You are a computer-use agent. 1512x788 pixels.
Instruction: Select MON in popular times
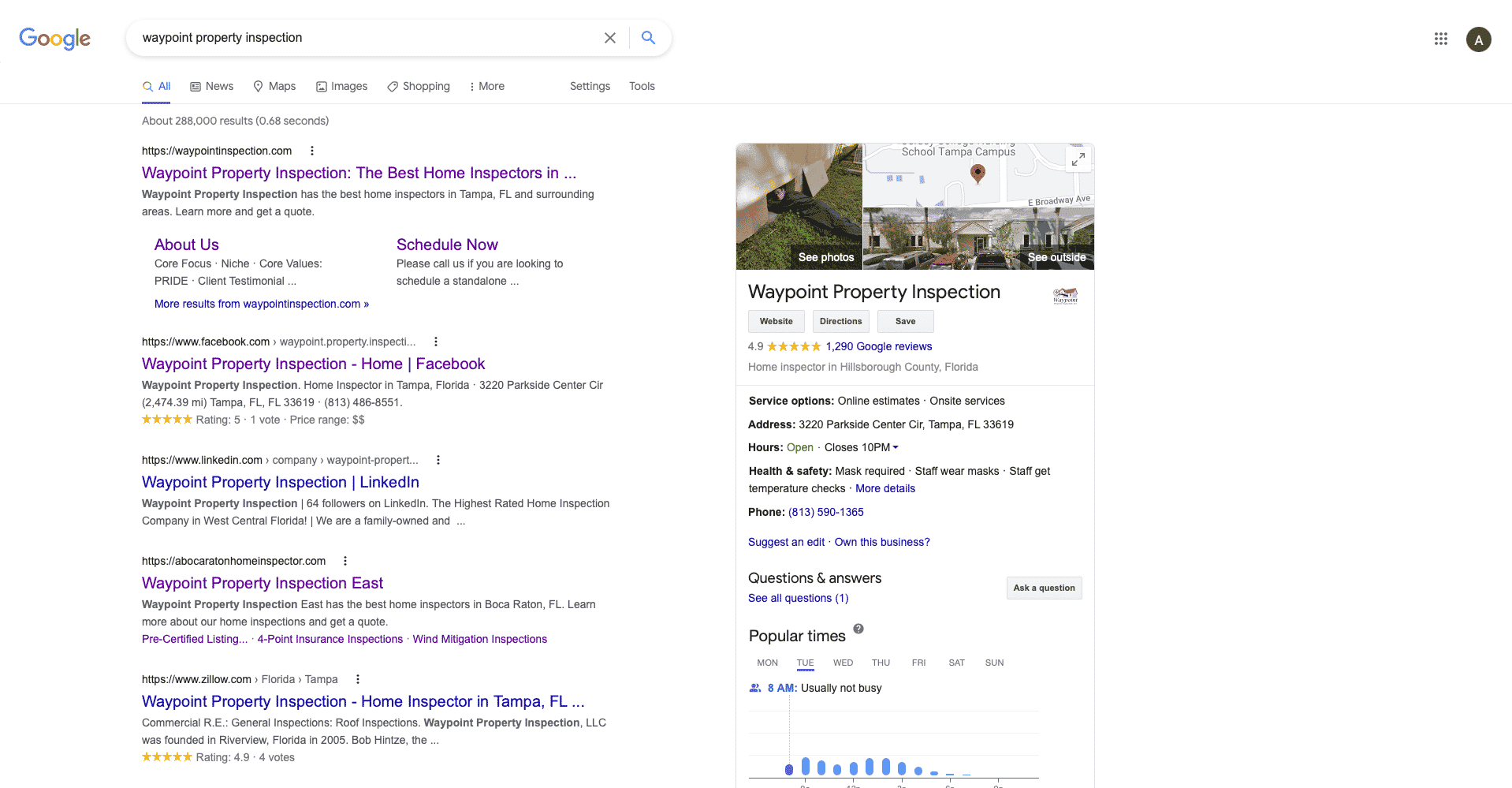[x=767, y=663]
